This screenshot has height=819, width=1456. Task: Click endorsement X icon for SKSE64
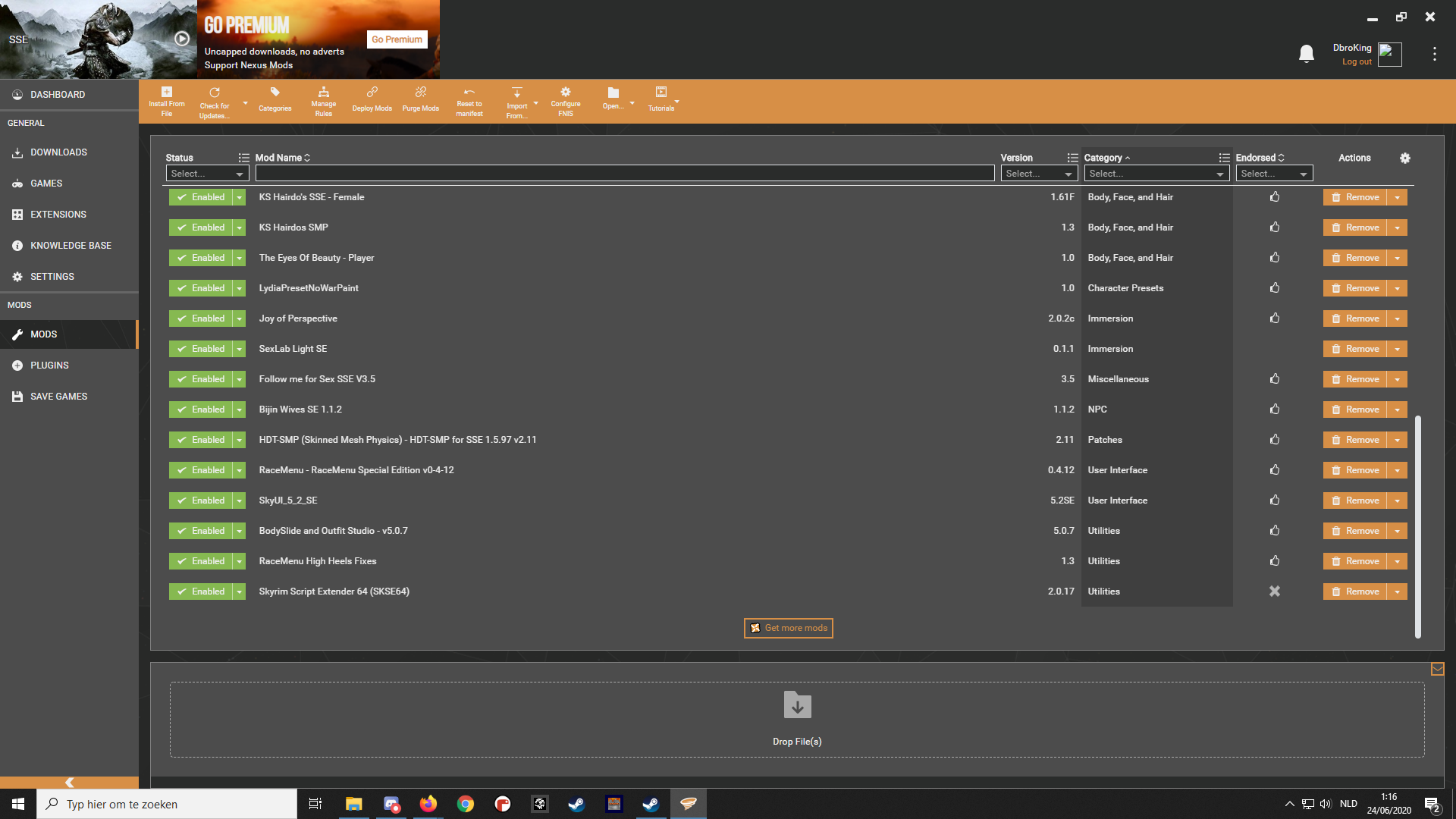1275,591
